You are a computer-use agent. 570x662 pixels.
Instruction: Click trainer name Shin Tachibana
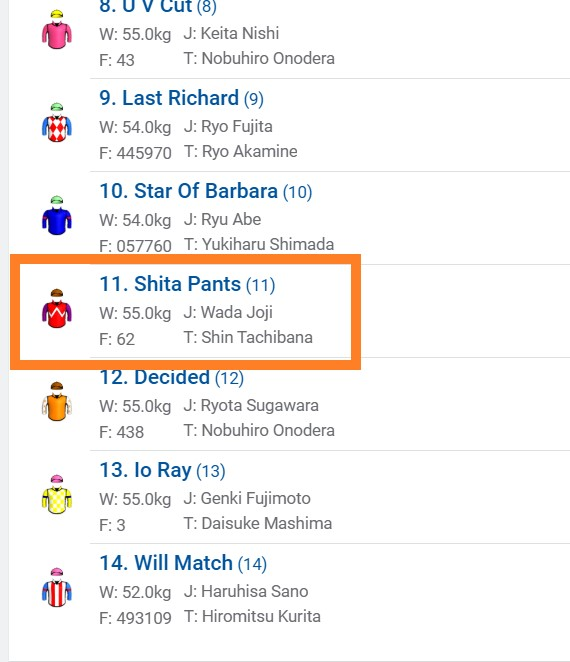pyautogui.click(x=257, y=337)
